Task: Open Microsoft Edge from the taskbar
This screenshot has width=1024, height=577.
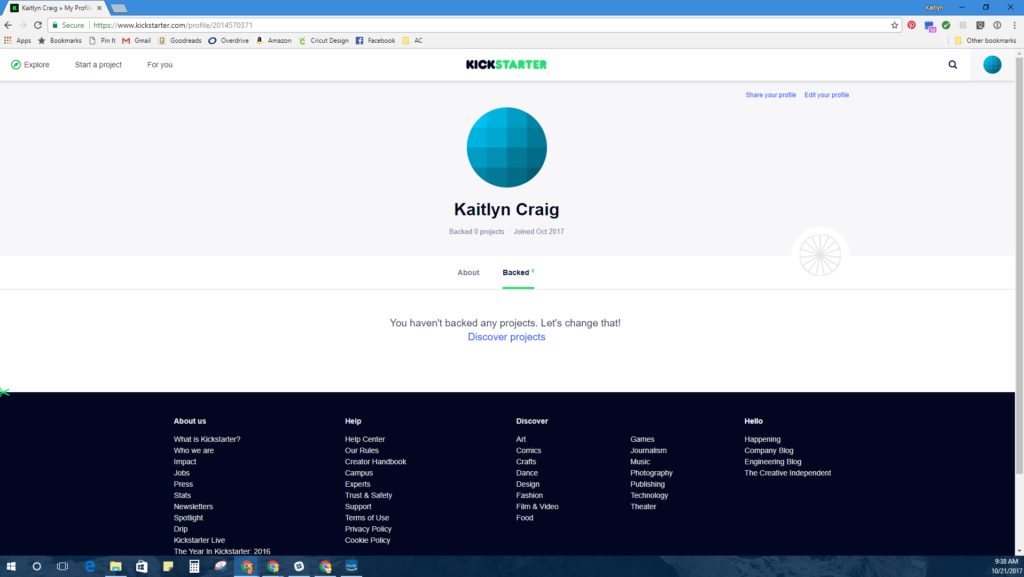Action: 89,567
